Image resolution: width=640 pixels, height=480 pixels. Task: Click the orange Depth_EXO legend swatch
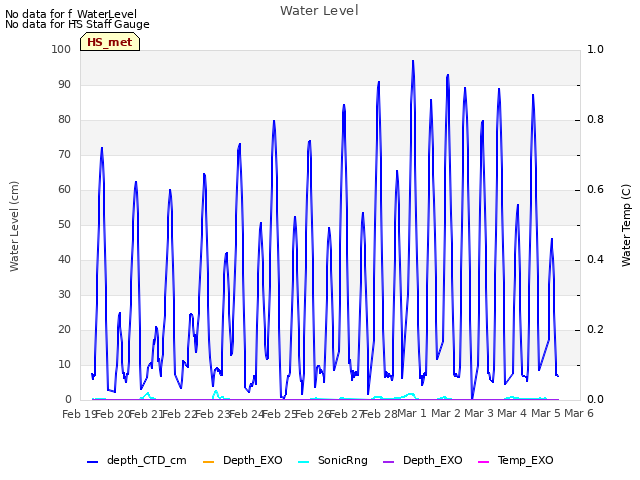209,462
